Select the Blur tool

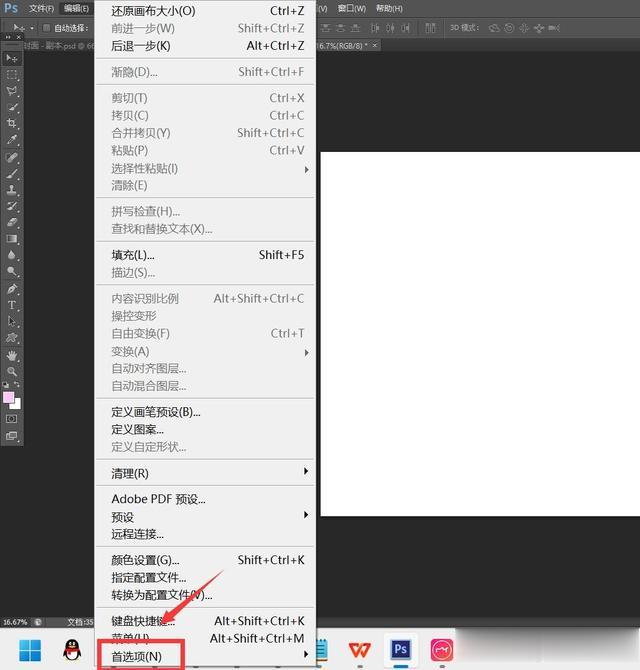click(12, 255)
